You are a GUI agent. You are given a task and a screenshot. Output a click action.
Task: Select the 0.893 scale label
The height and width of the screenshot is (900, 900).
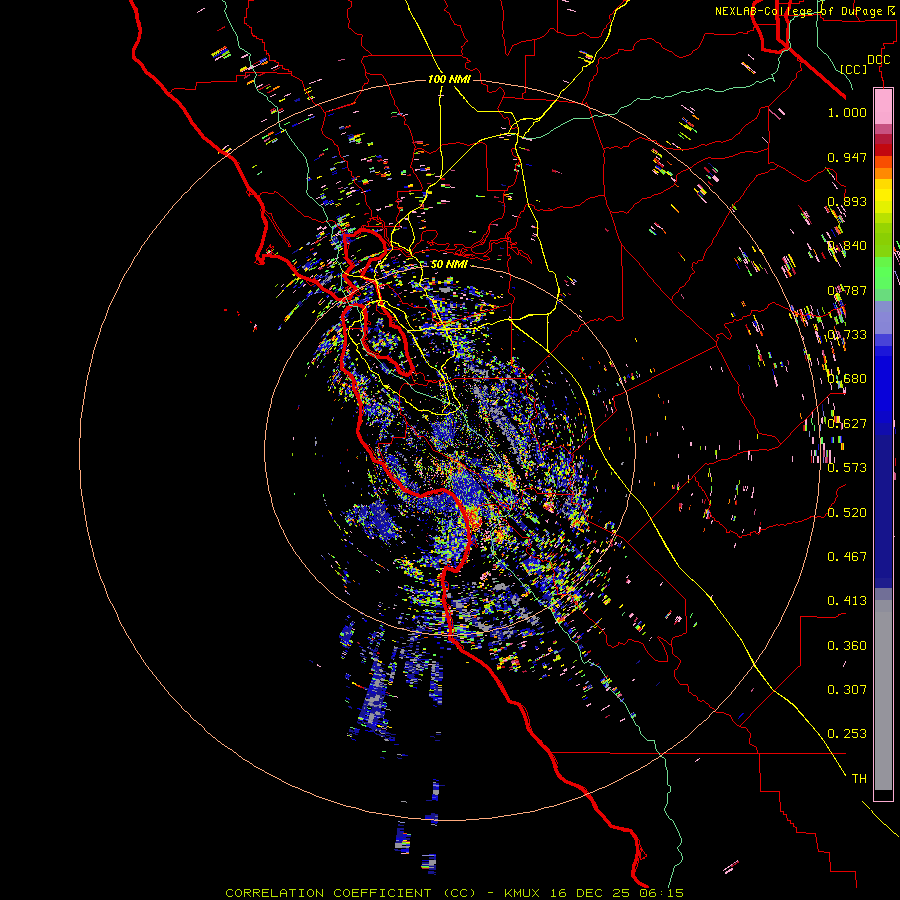(847, 201)
